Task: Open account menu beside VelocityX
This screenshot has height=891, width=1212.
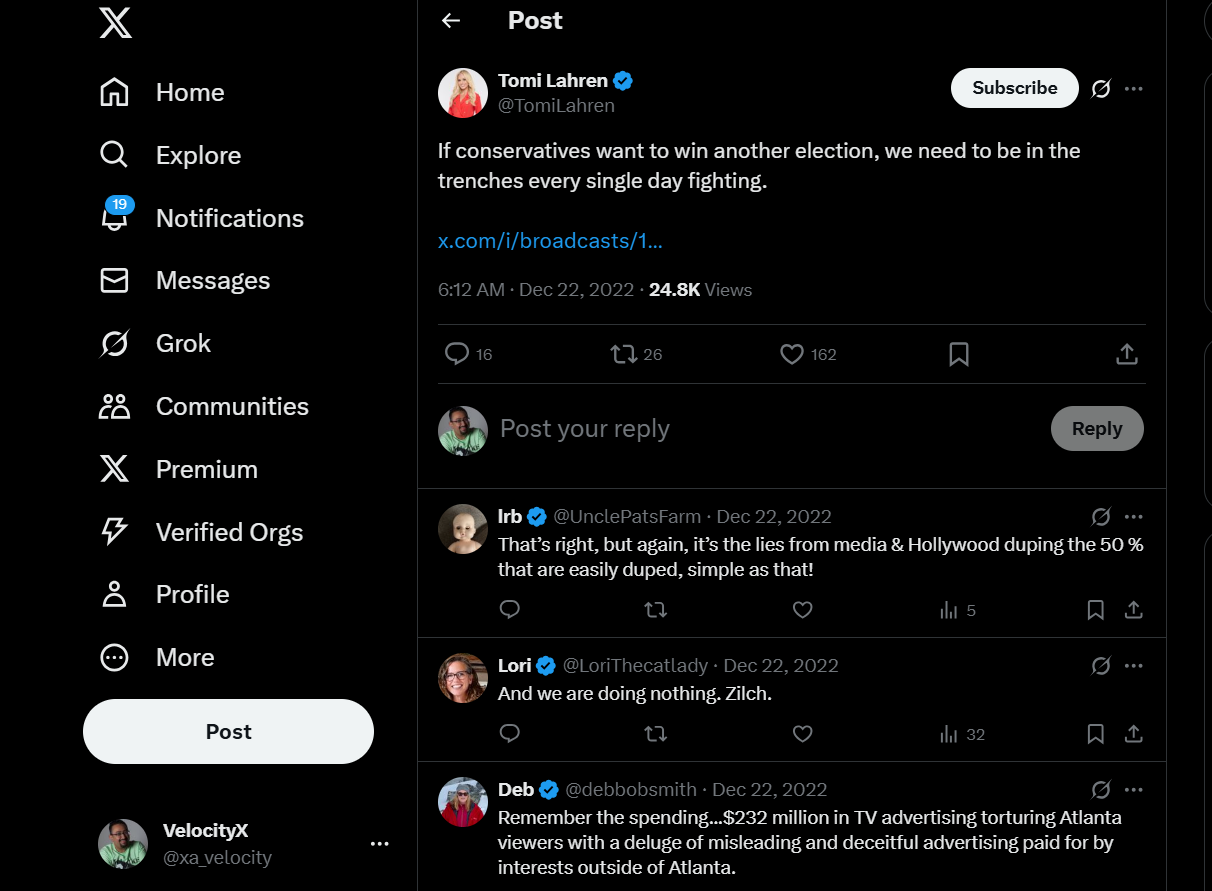Action: pos(379,844)
